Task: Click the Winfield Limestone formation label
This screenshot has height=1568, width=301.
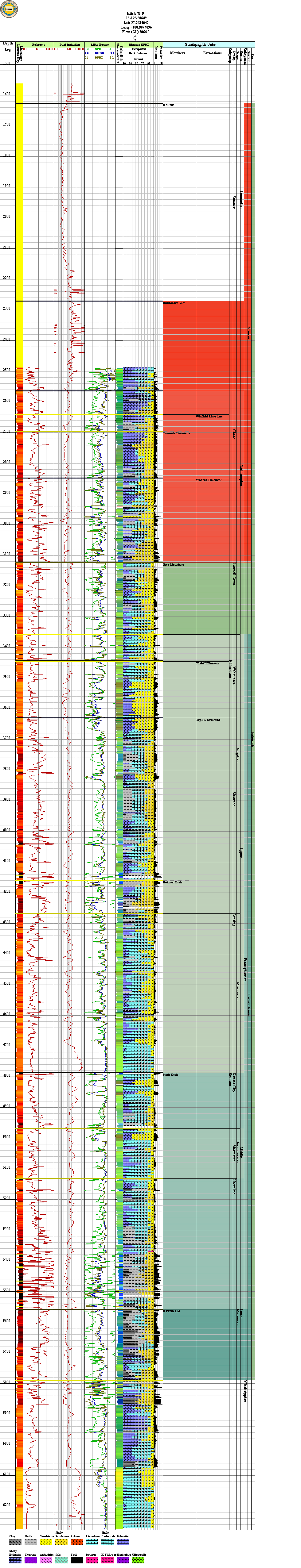Action: coord(209,416)
